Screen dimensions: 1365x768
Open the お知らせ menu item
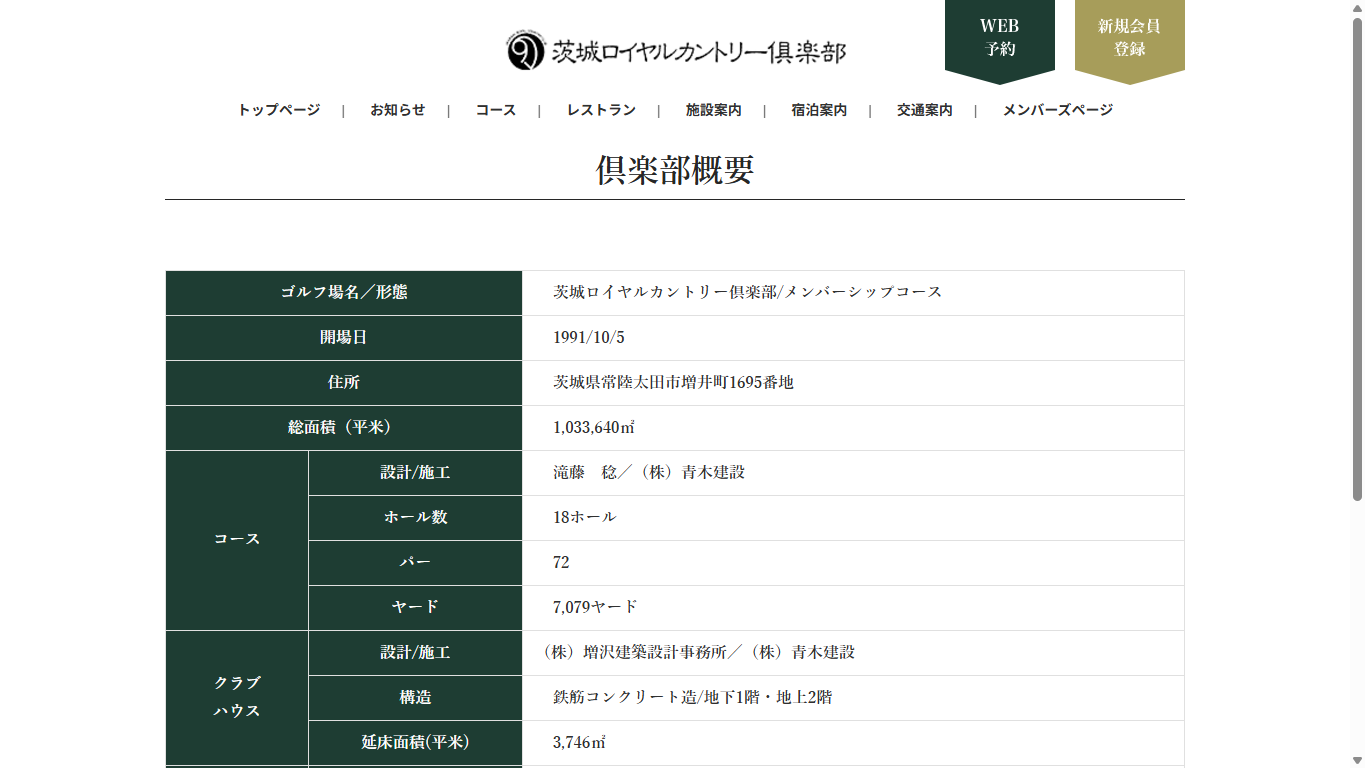(398, 110)
